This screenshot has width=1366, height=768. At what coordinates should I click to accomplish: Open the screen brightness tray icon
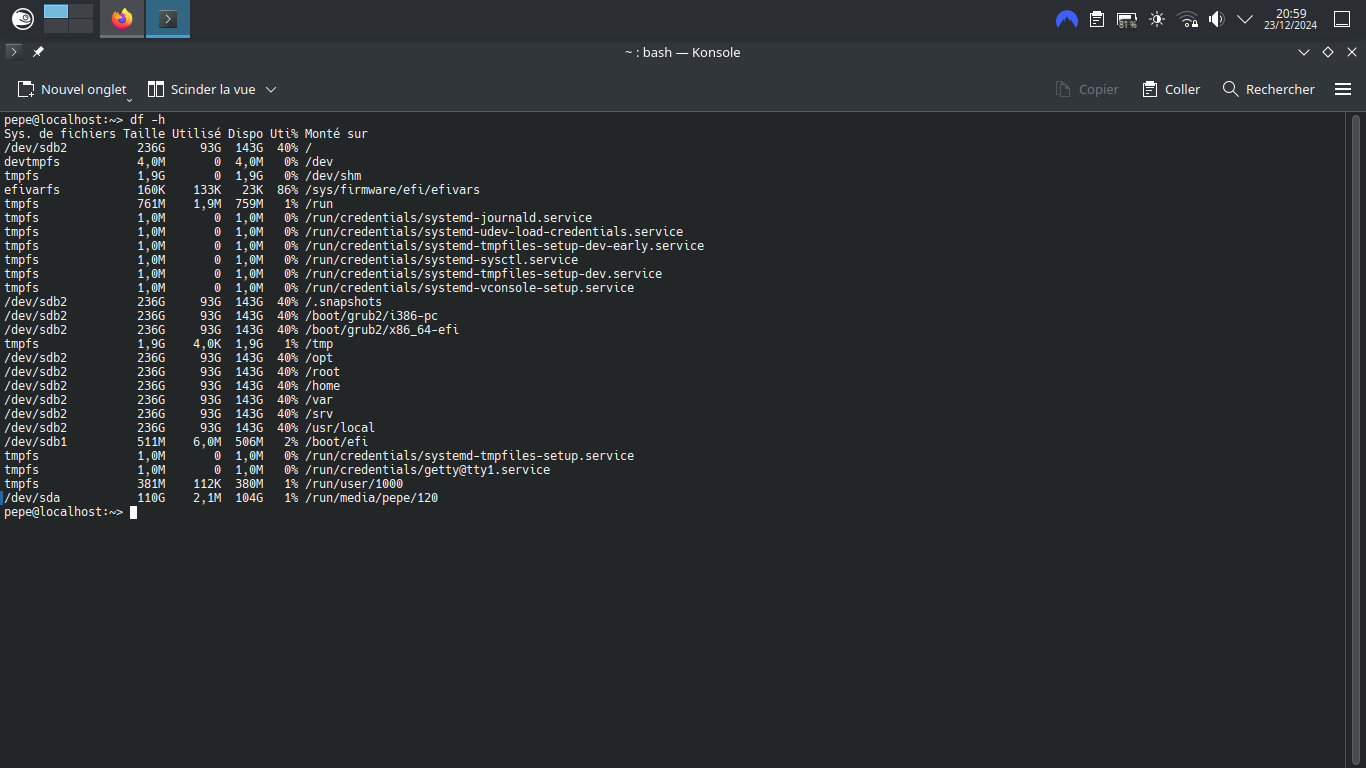pyautogui.click(x=1157, y=19)
